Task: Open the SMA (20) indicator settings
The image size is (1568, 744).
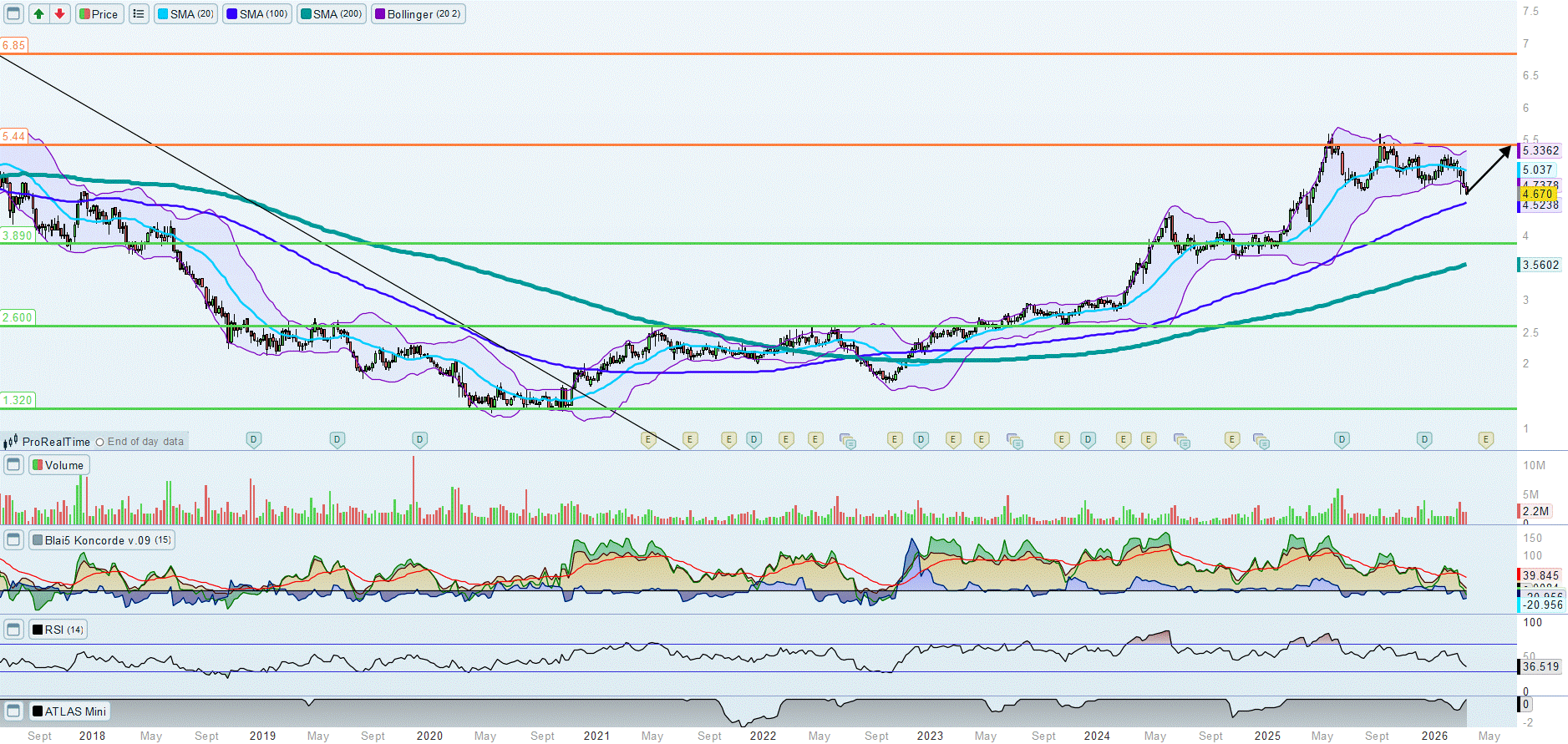Action: tap(186, 14)
